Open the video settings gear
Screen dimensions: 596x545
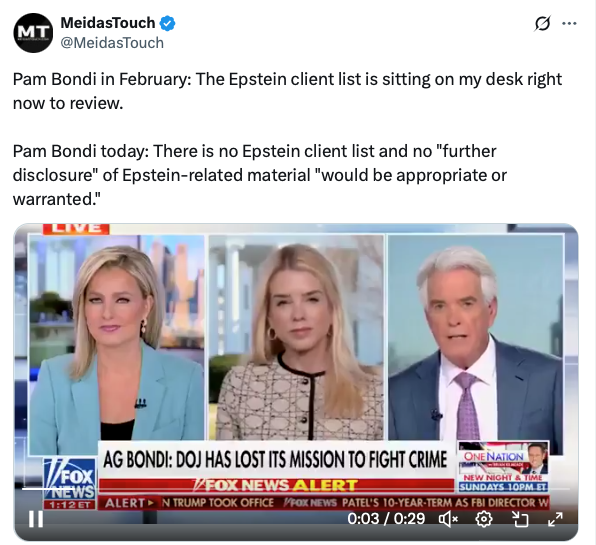(x=483, y=519)
